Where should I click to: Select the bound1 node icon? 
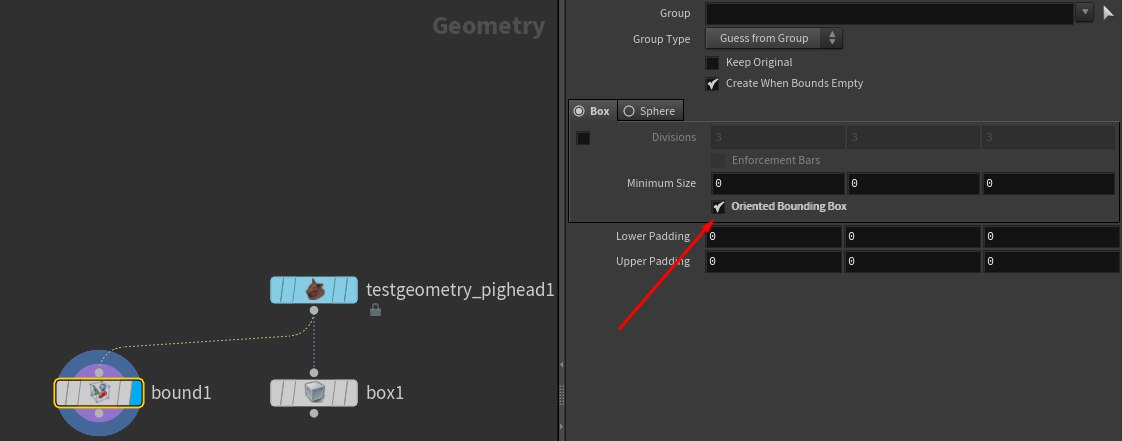click(99, 392)
